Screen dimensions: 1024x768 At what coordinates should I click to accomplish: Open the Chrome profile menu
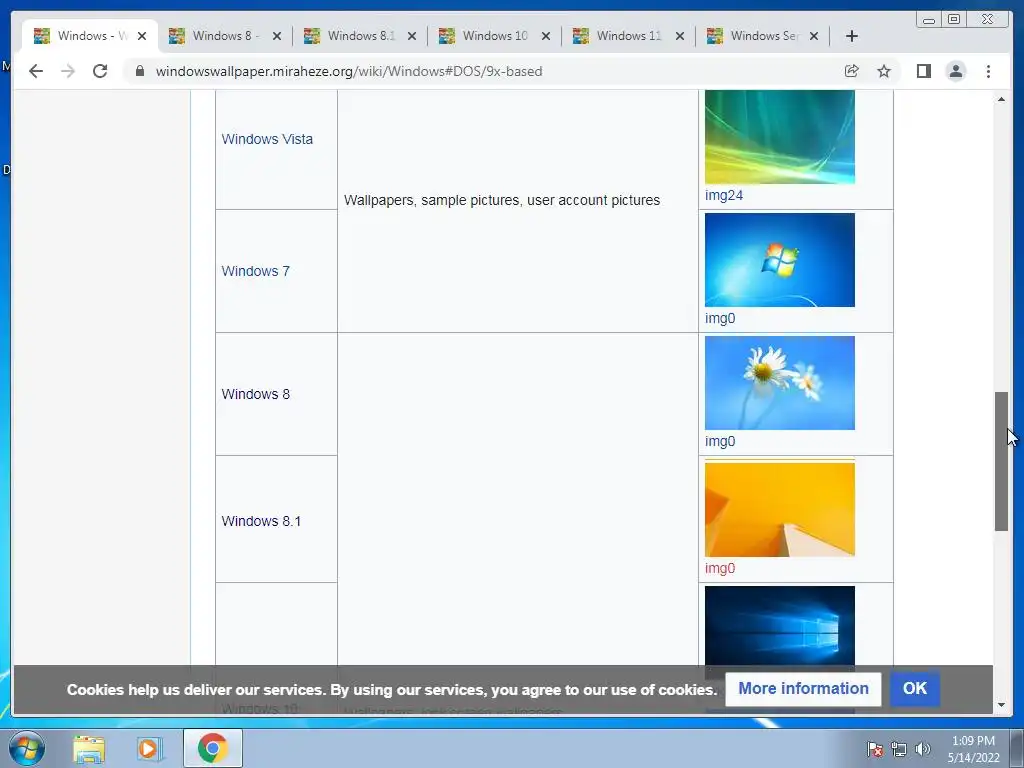pyautogui.click(x=955, y=71)
